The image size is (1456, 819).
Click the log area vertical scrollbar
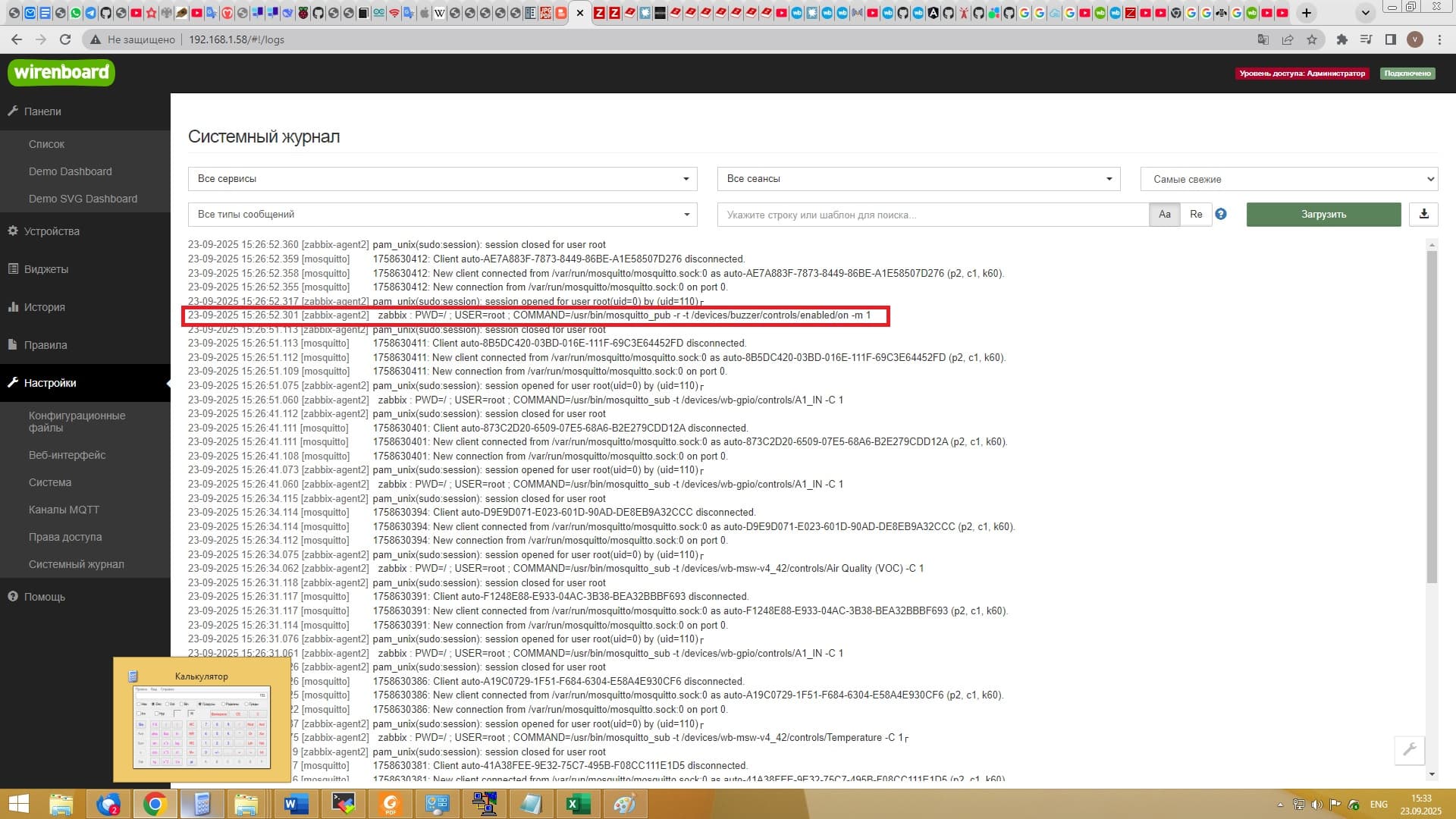(1432, 417)
